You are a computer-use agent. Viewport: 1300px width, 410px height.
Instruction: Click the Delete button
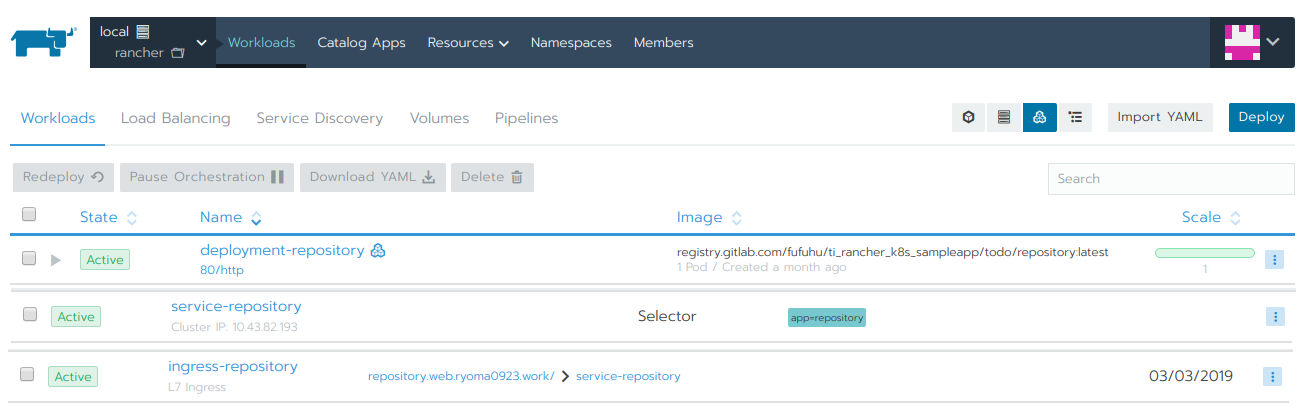pyautogui.click(x=492, y=177)
